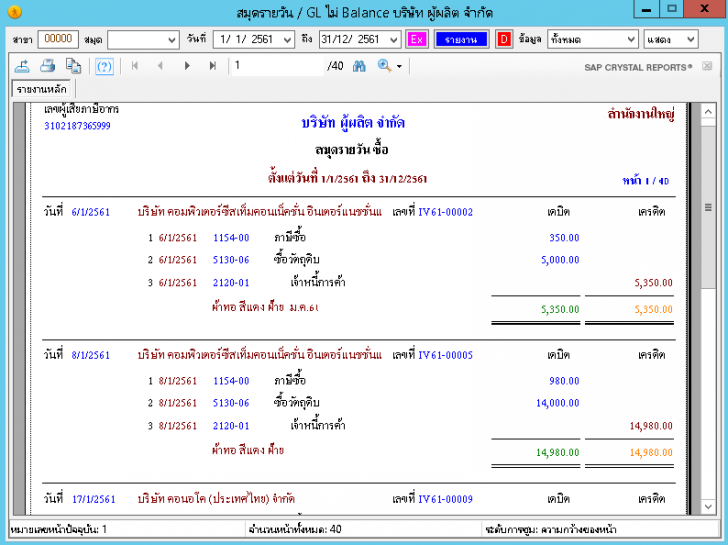Screen dimensions: 728x545
Task: Click red credit amount 5,350.00 on line 3
Action: 653,283
